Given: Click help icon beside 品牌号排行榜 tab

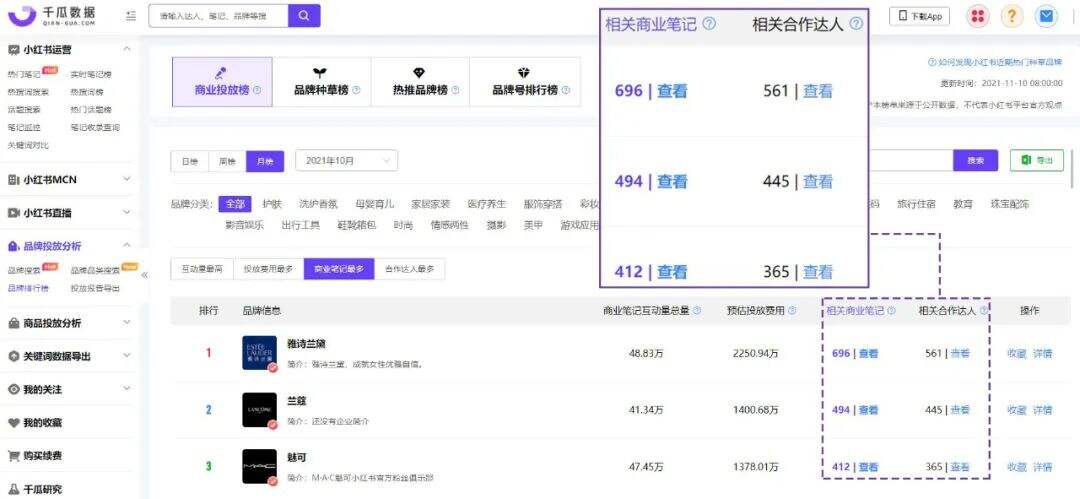Looking at the screenshot, I should [565, 90].
